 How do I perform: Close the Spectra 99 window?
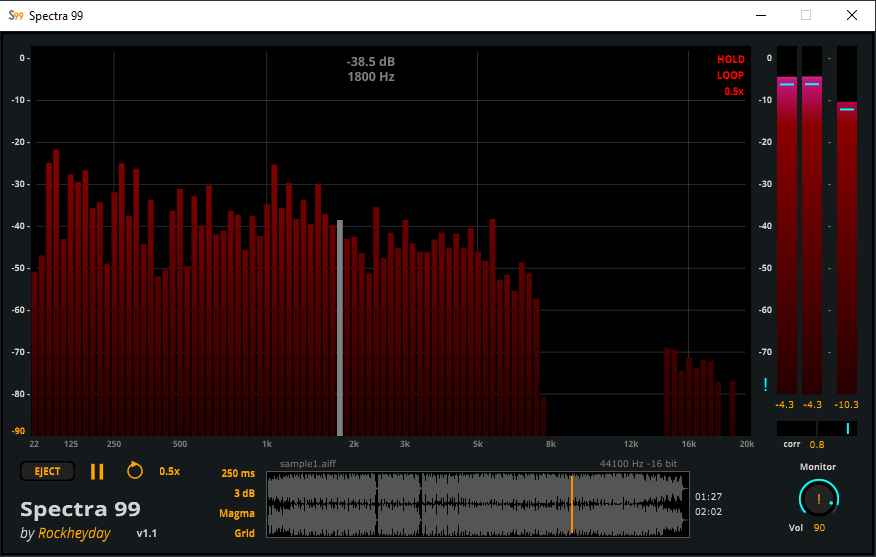point(851,15)
